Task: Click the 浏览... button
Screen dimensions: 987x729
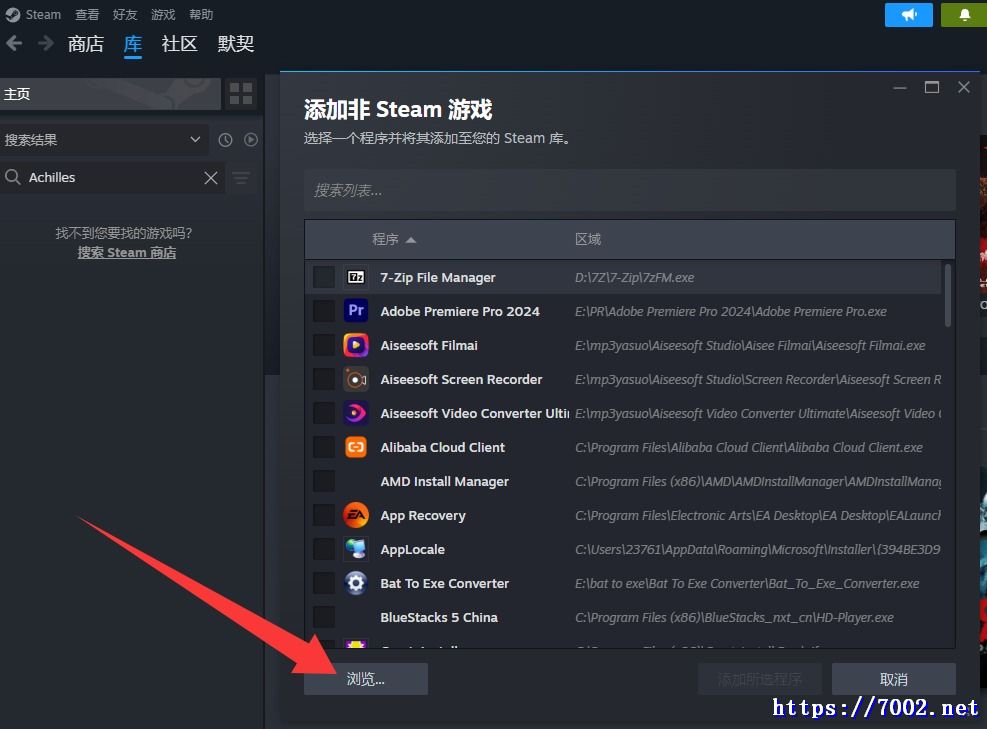Action: (x=366, y=679)
